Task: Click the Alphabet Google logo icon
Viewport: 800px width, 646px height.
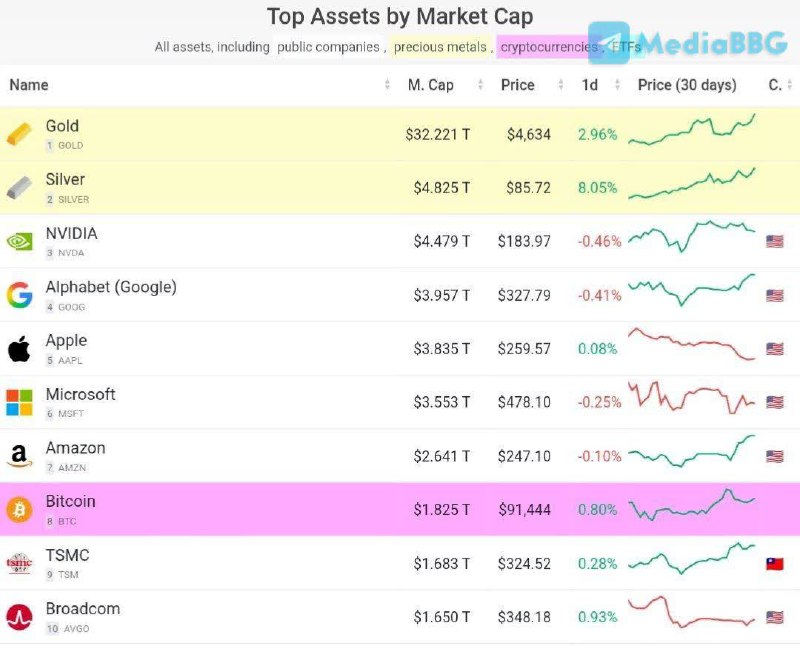Action: (x=19, y=295)
